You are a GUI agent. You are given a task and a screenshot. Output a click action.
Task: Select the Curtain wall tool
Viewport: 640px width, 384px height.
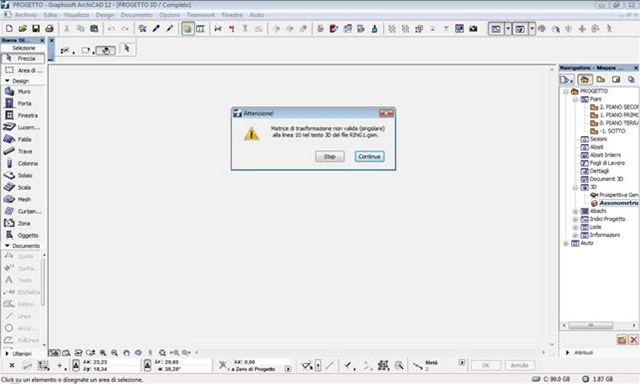point(23,211)
